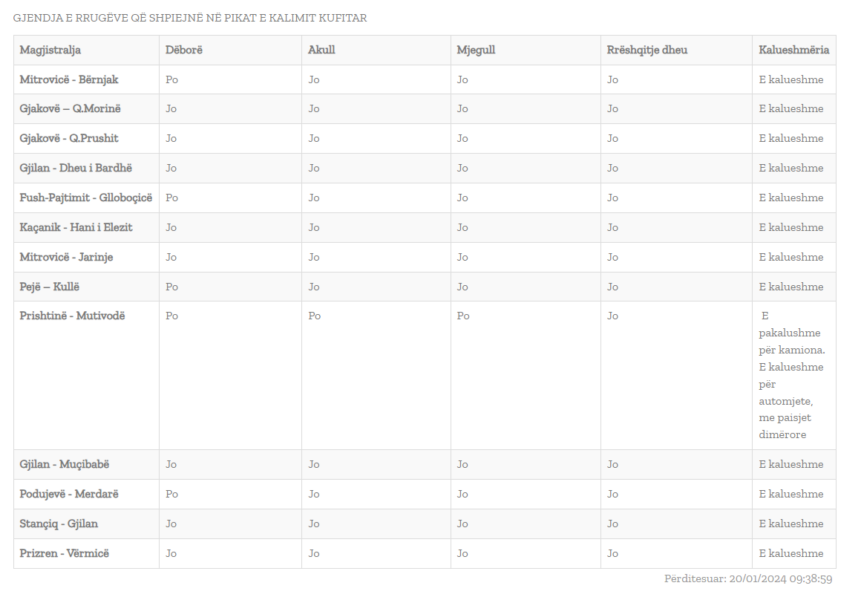Screen dimensions: 861x600
Task: Click the Përditesuar timestamp text
Action: coord(748,579)
